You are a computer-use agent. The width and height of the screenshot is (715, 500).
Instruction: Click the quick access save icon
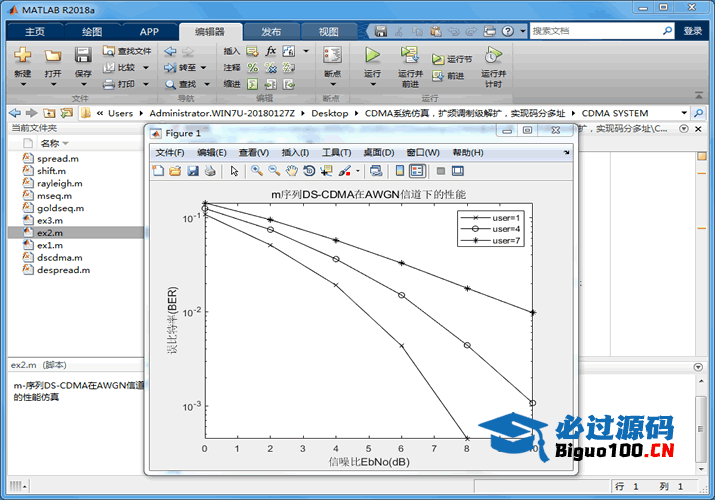click(381, 31)
